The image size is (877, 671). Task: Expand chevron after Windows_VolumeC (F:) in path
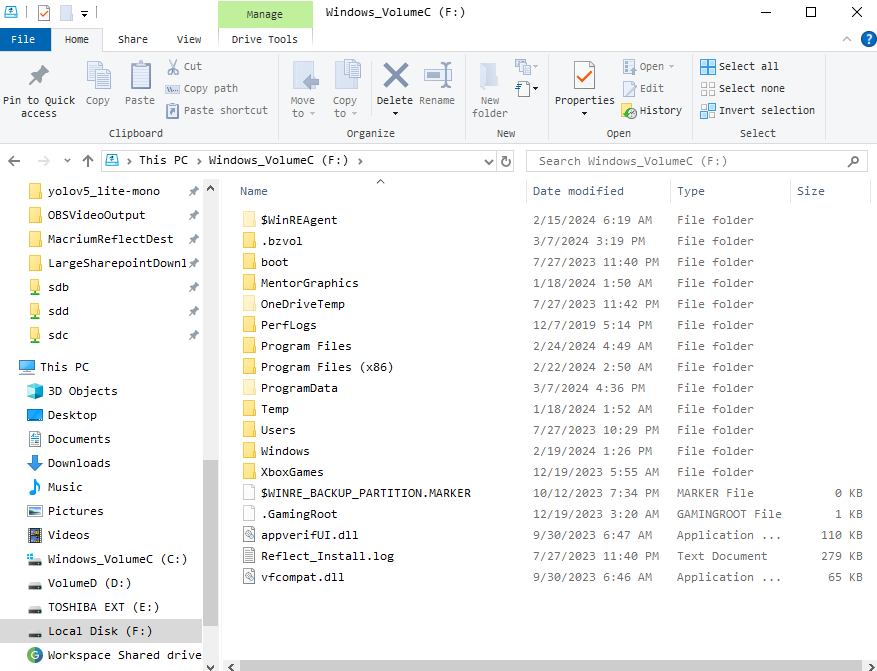(360, 161)
